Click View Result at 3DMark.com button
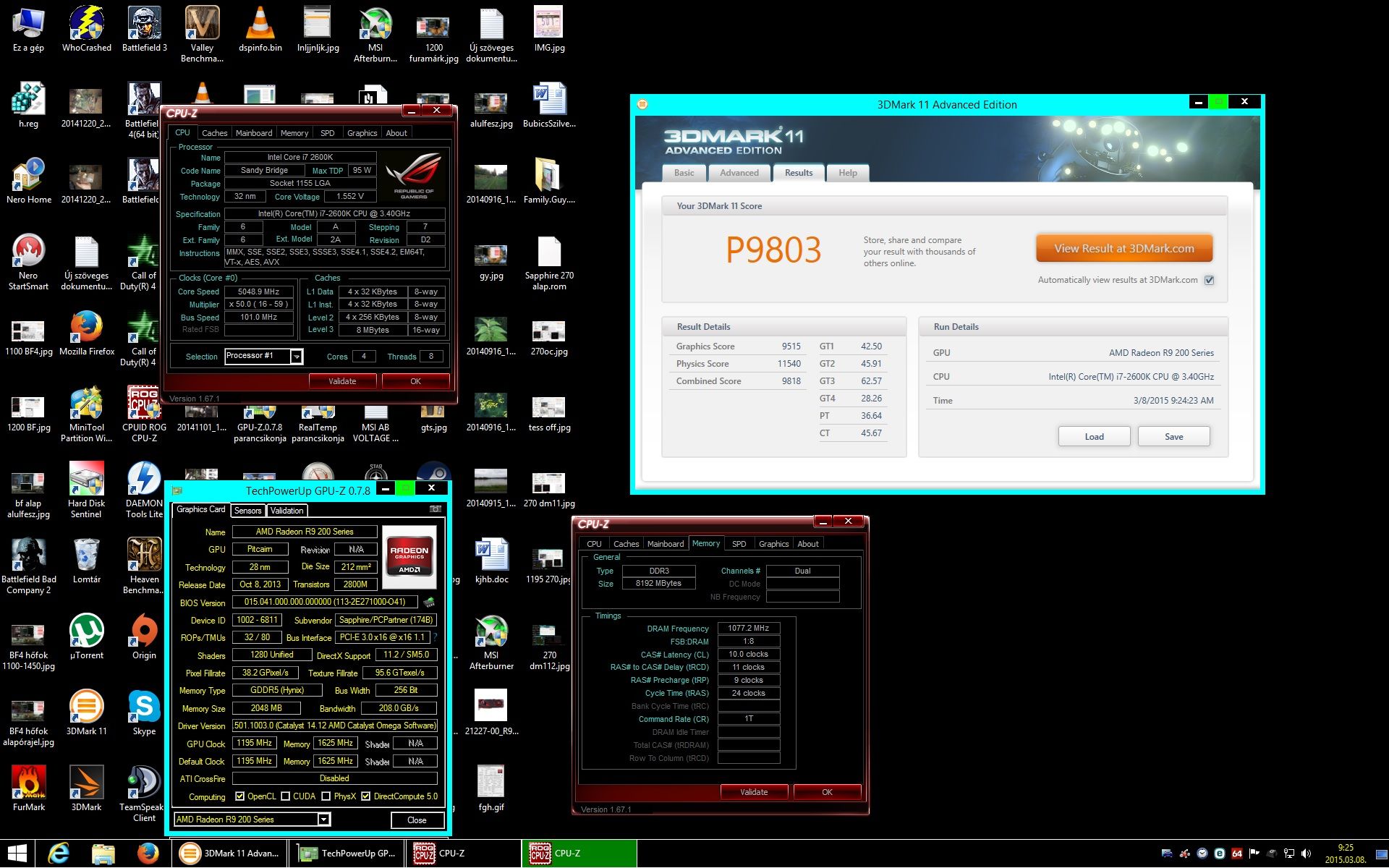This screenshot has width=1389, height=868. tap(1123, 249)
